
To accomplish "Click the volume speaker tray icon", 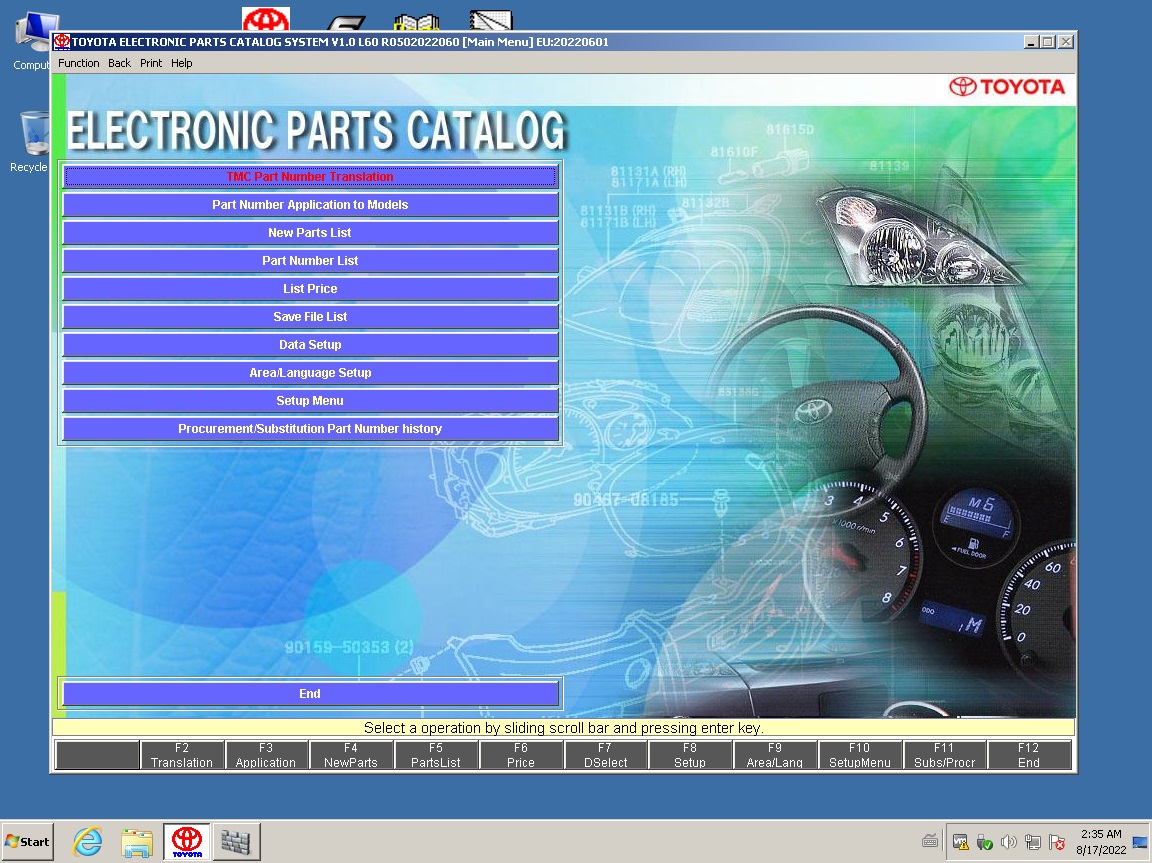I will click(1009, 842).
